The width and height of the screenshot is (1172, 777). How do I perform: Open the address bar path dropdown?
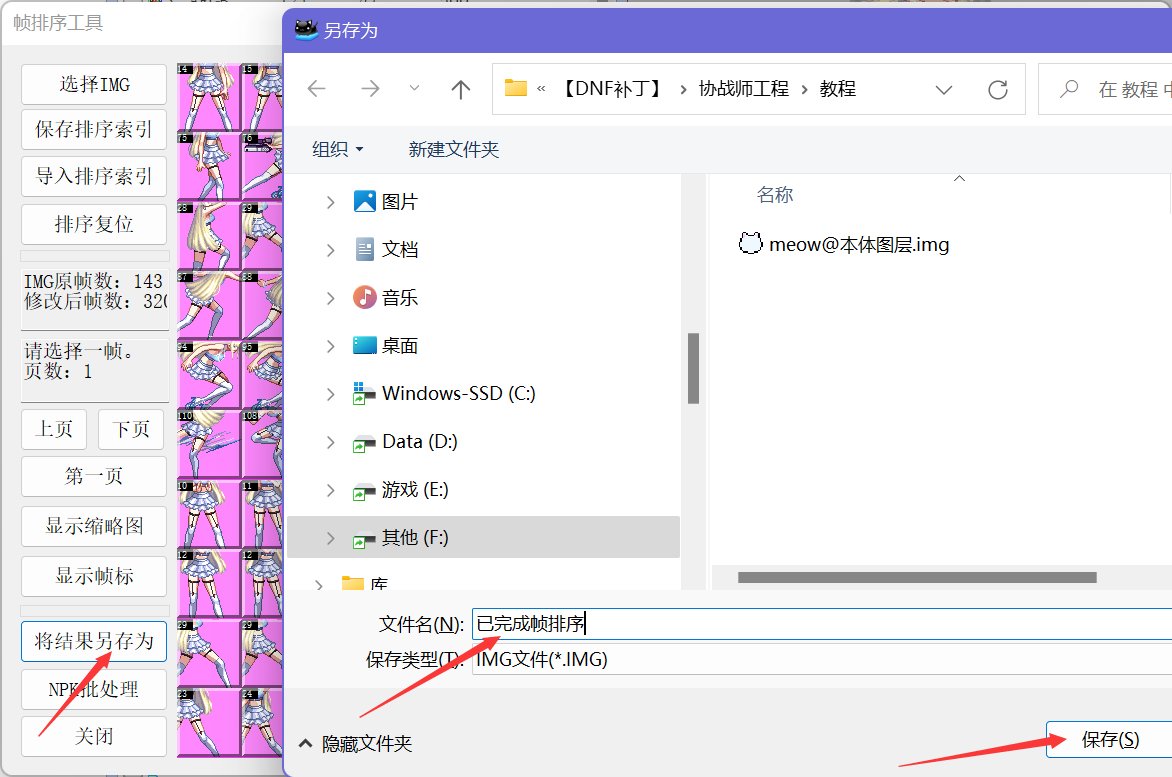pyautogui.click(x=944, y=90)
